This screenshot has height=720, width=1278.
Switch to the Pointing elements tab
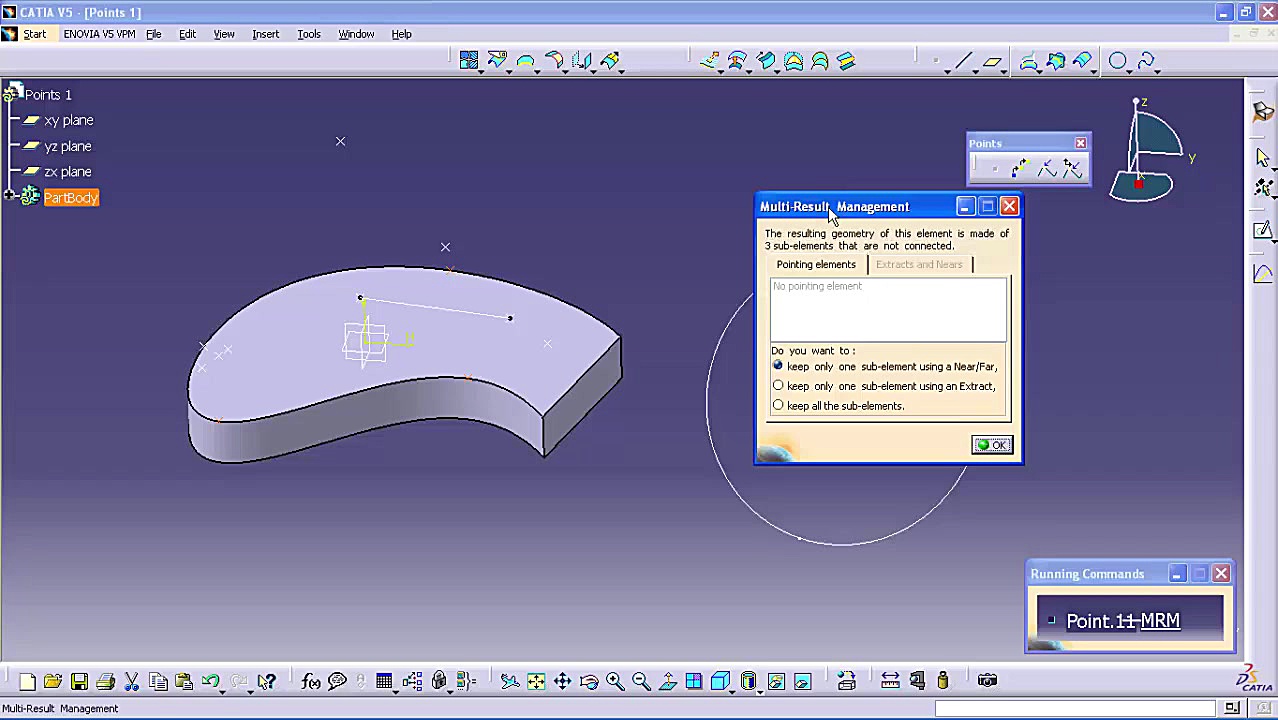(816, 264)
